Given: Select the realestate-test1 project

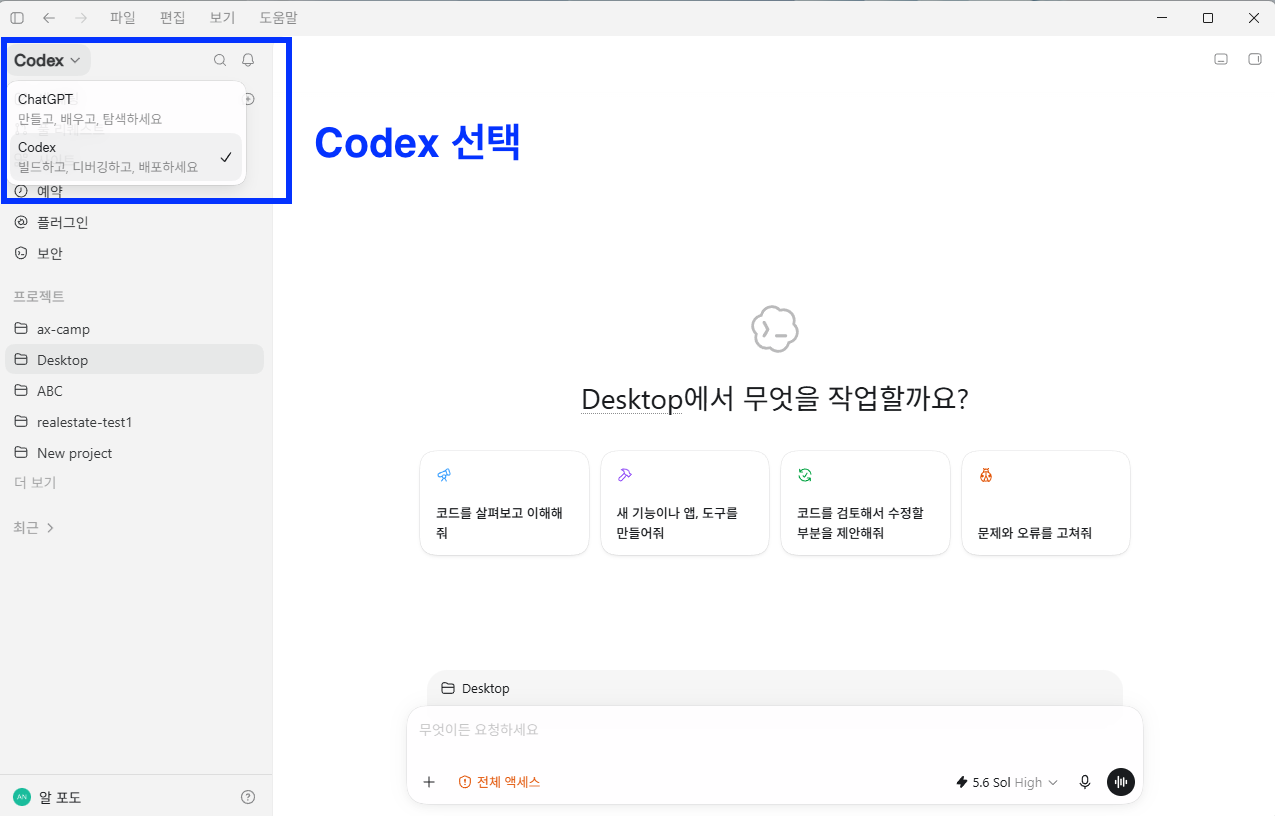Looking at the screenshot, I should (x=134, y=422).
